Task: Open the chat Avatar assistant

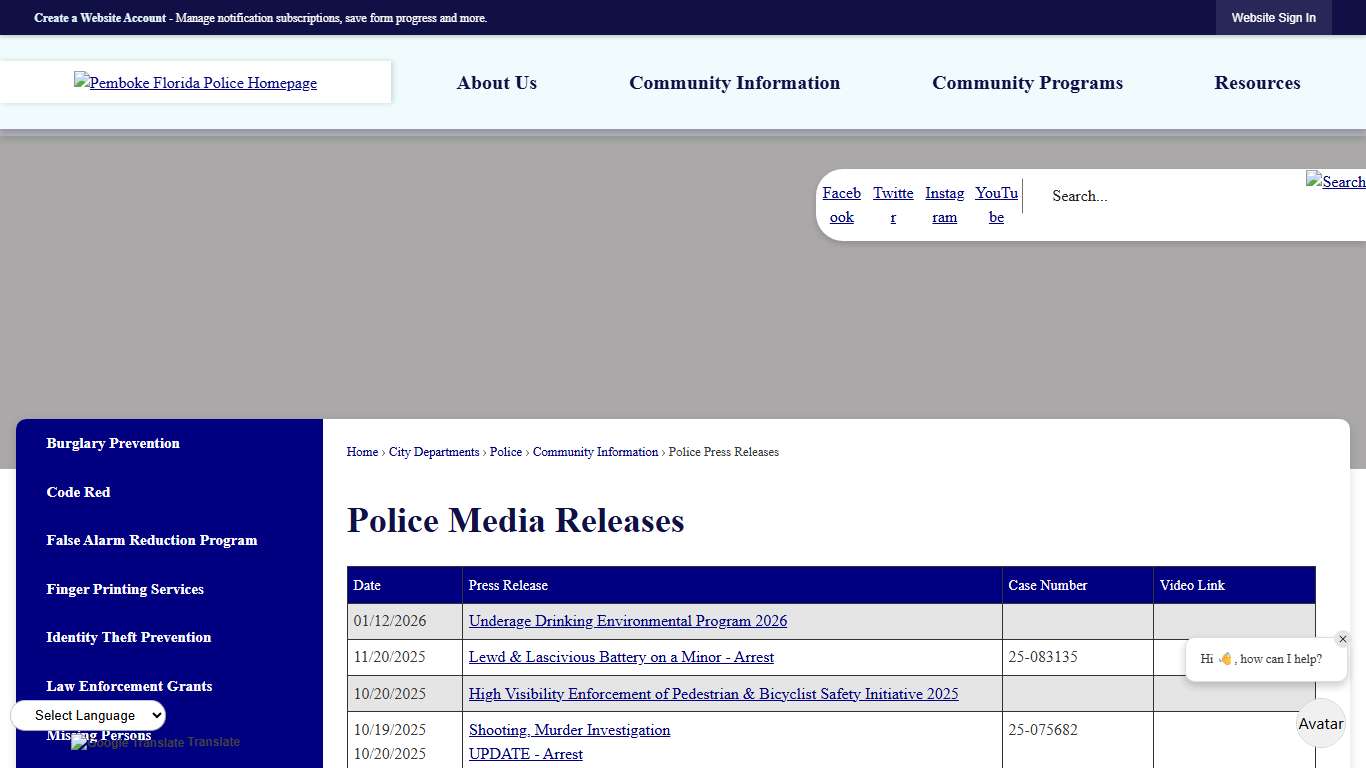Action: point(1320,723)
